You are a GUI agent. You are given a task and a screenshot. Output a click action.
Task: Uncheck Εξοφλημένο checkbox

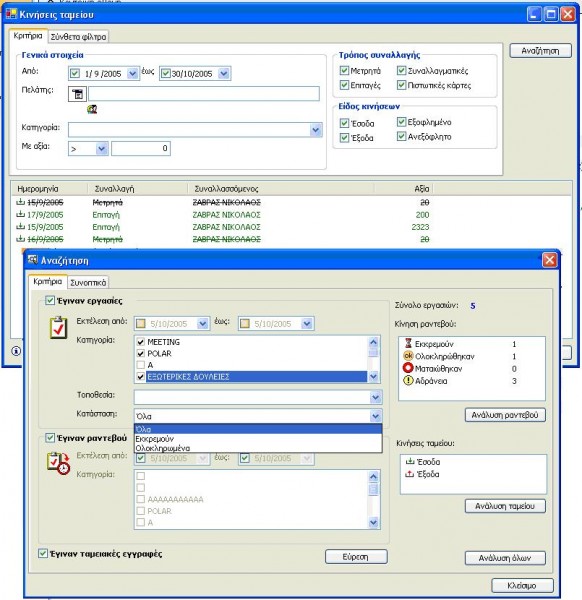[x=401, y=122]
